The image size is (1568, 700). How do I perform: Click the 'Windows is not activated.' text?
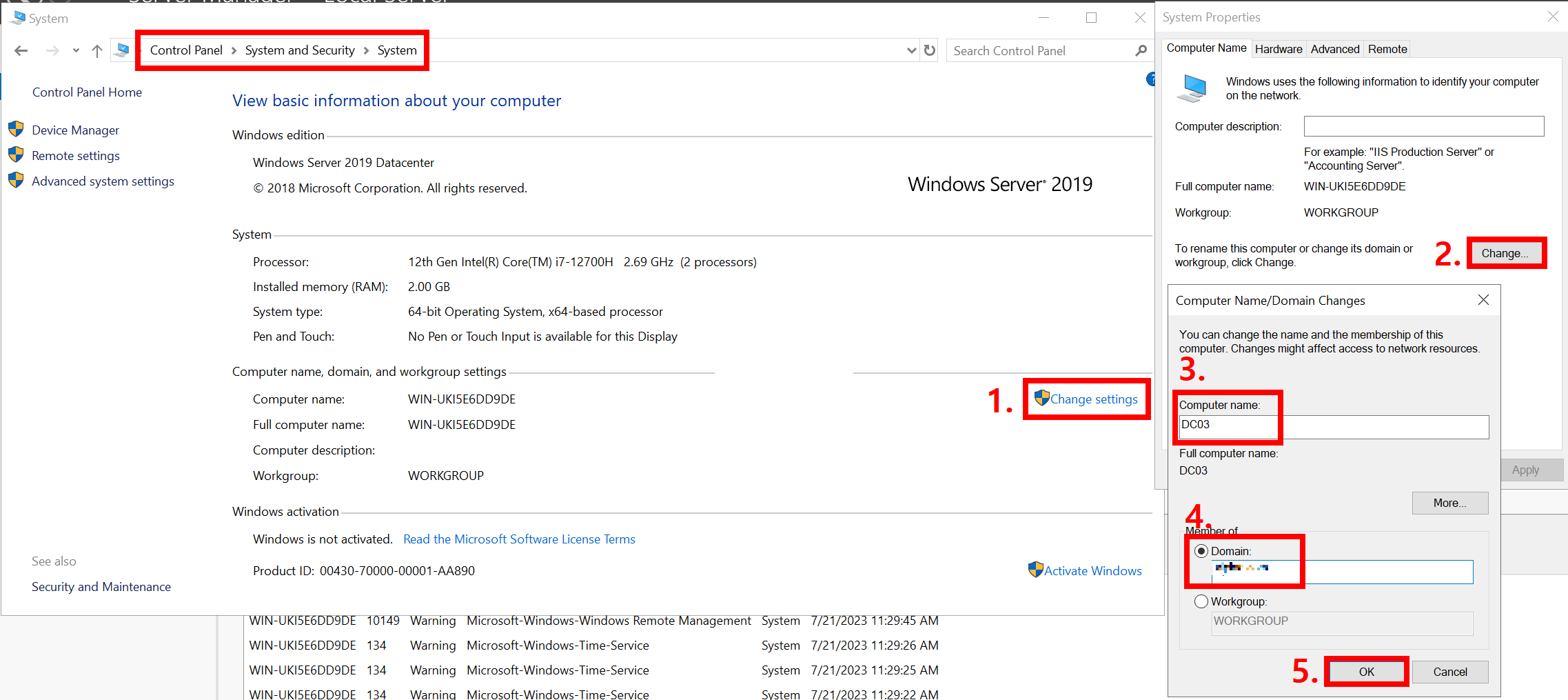323,539
